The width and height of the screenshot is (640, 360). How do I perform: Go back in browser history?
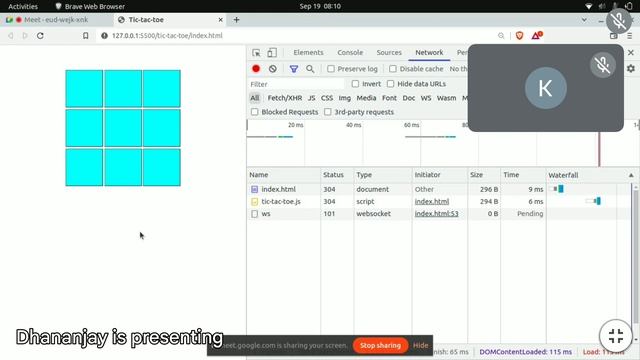tap(11, 36)
